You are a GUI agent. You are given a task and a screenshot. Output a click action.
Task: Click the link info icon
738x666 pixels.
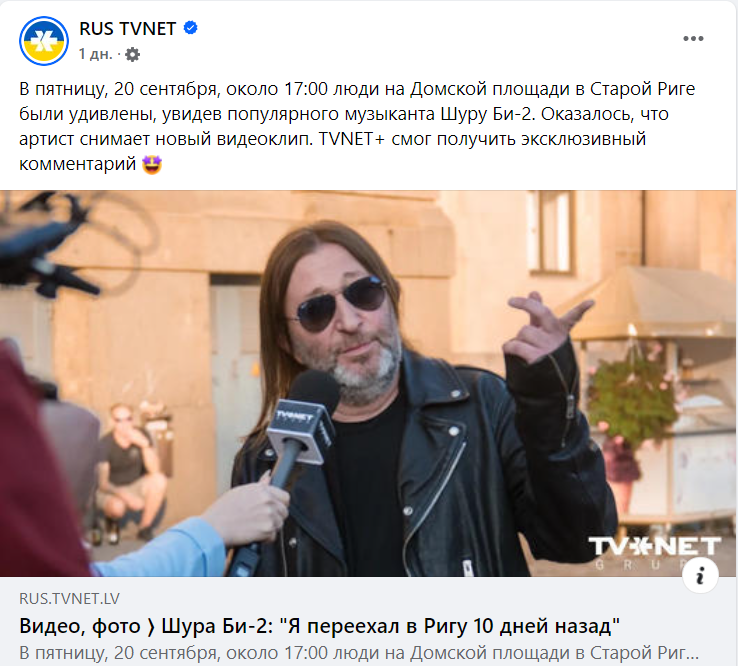coord(700,575)
